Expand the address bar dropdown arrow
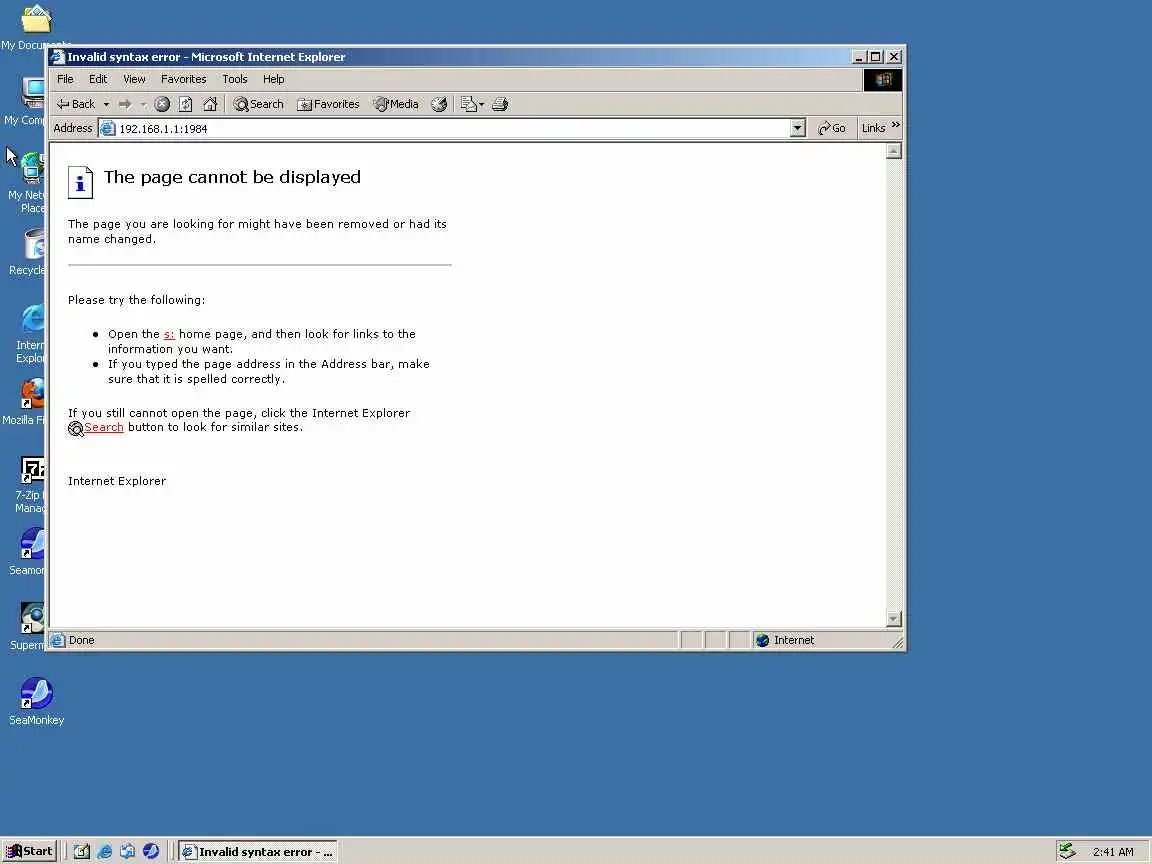 click(798, 129)
